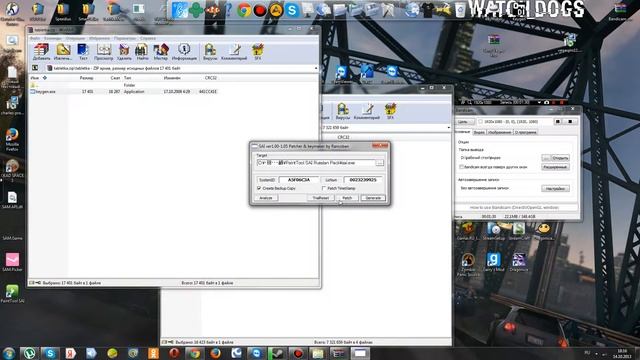Click the Comment (Комментарий) icon in front WinRAR
The image size is (640, 360).
(234, 52)
